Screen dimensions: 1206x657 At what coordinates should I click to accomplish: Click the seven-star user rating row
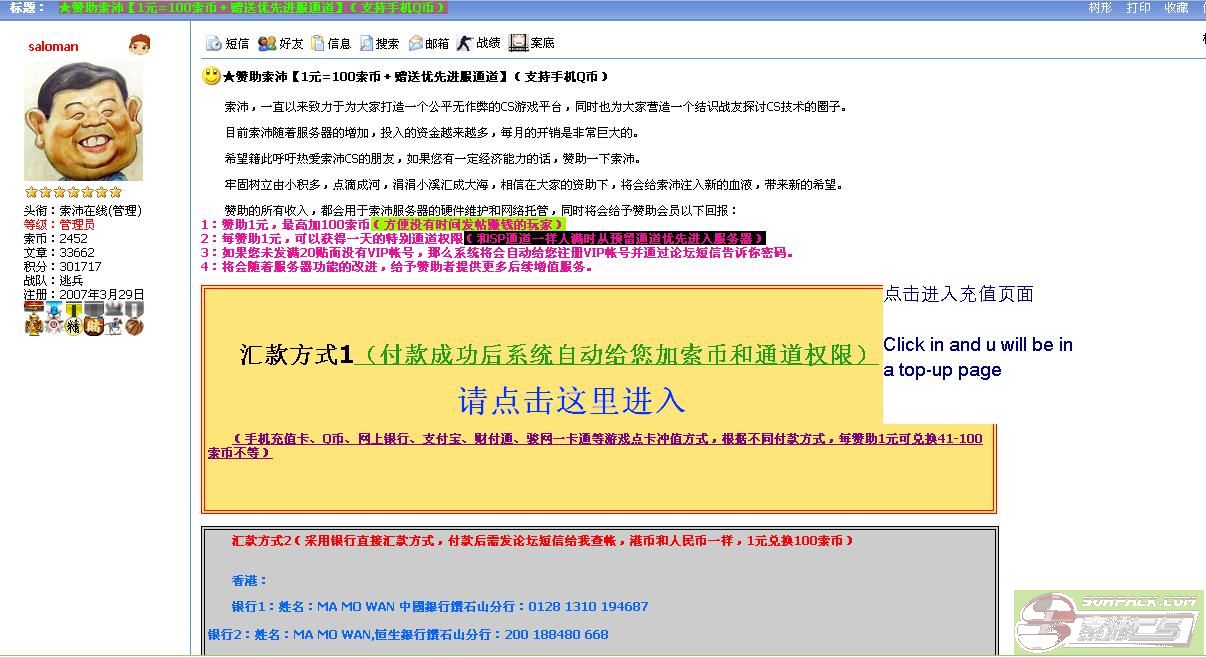[73, 192]
